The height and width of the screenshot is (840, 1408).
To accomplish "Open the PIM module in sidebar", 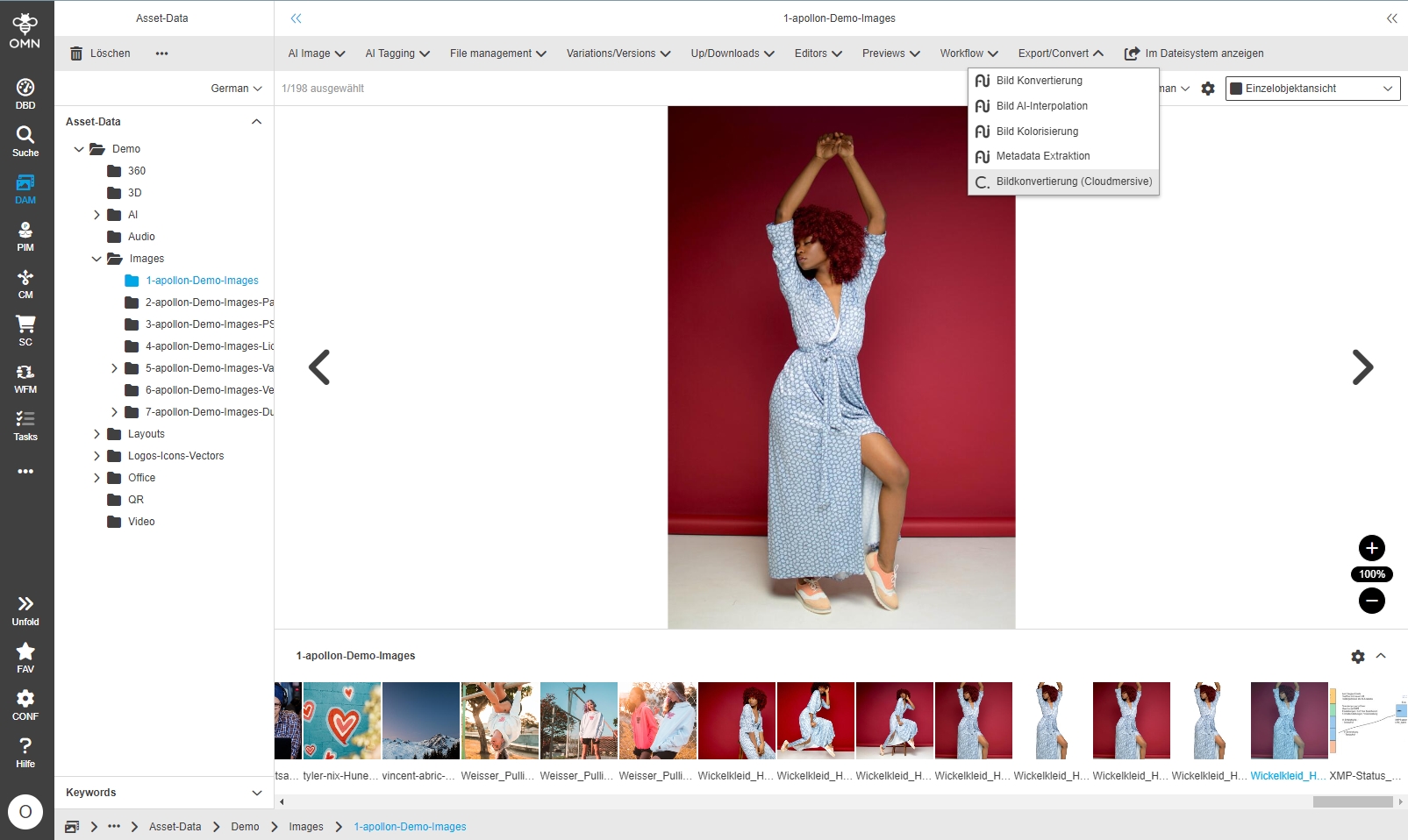I will click(25, 236).
